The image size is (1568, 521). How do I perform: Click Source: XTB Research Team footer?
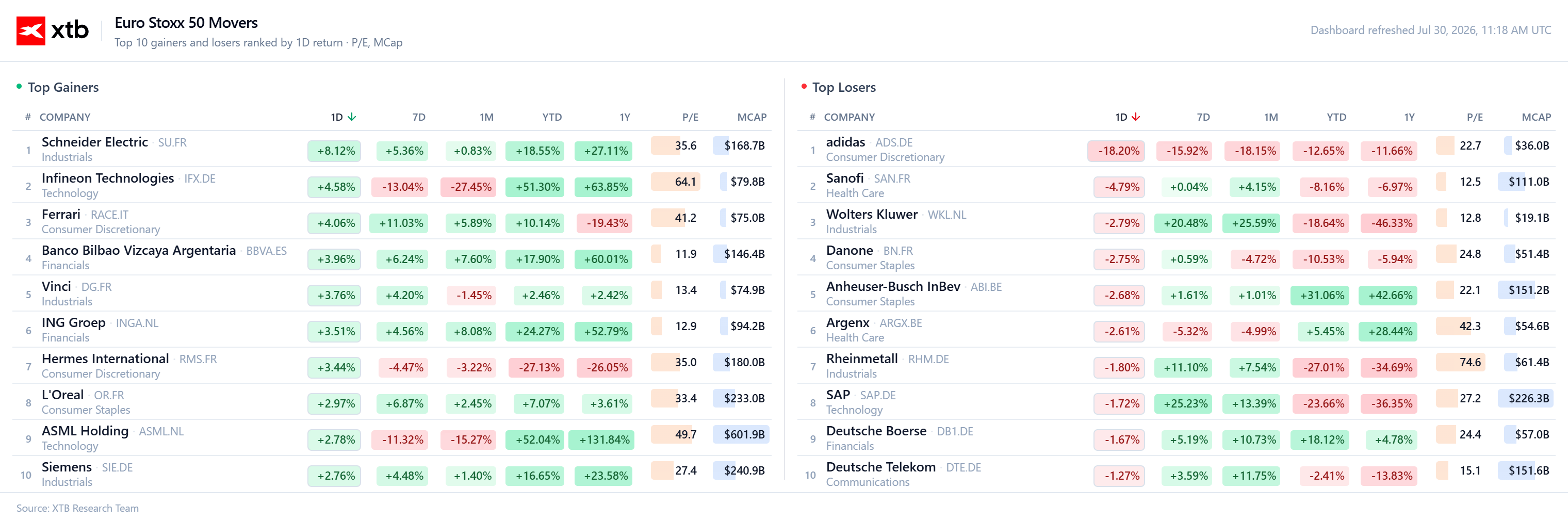pos(77,508)
